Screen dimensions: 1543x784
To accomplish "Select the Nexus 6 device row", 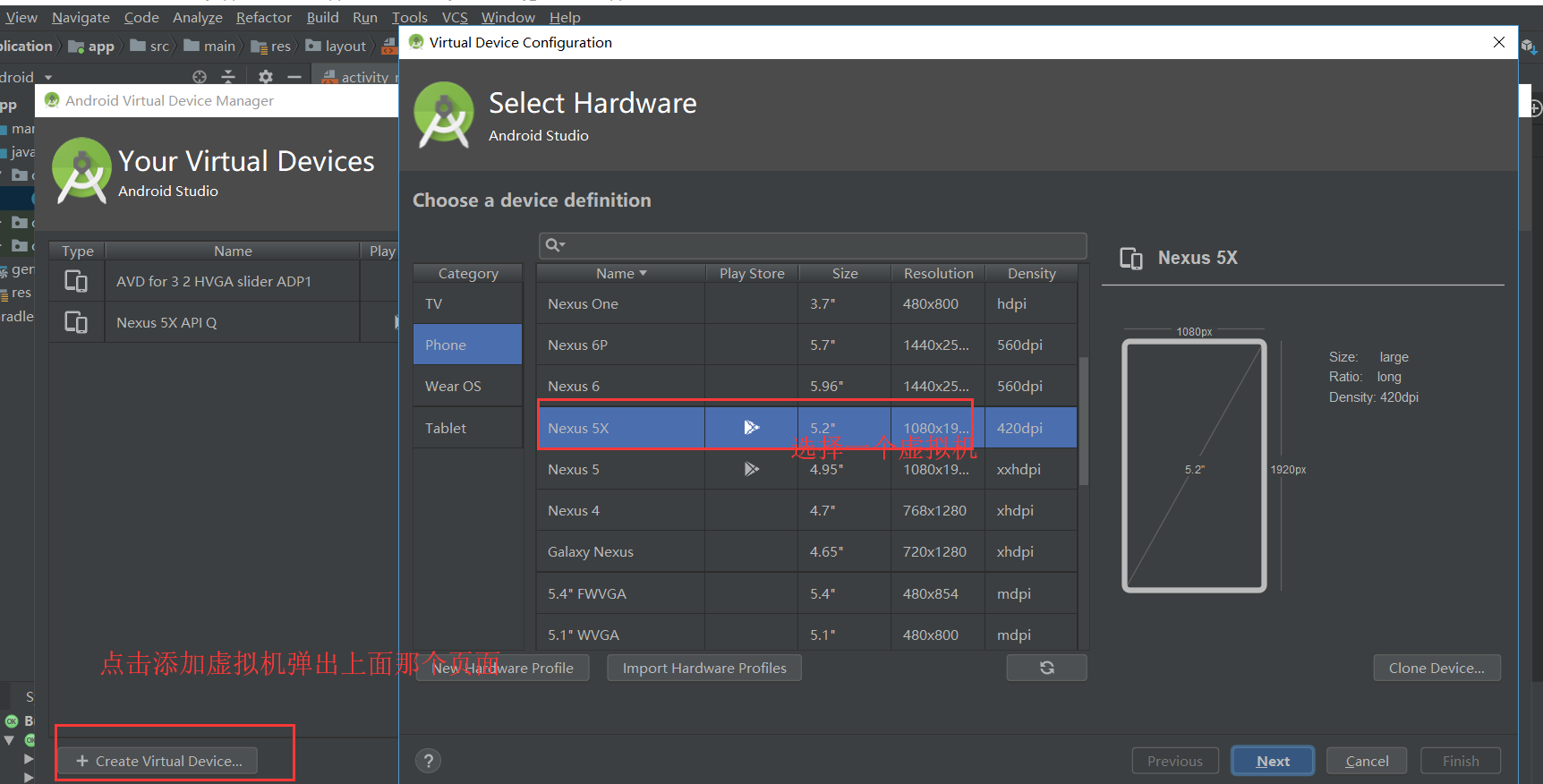I will point(806,386).
